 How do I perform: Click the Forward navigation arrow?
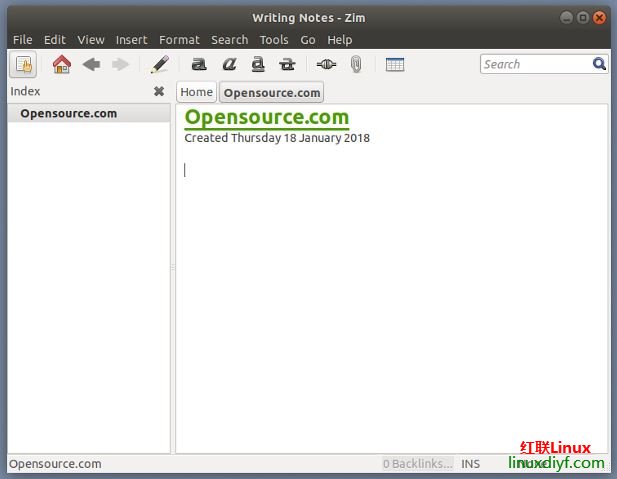(x=121, y=65)
